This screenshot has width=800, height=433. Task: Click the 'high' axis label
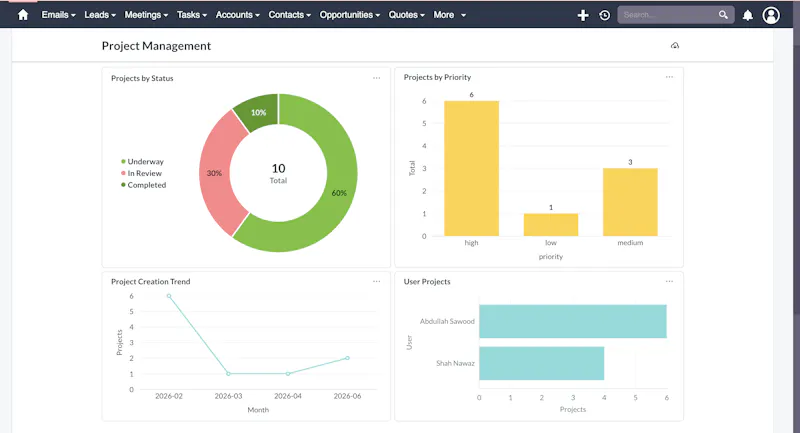point(471,243)
